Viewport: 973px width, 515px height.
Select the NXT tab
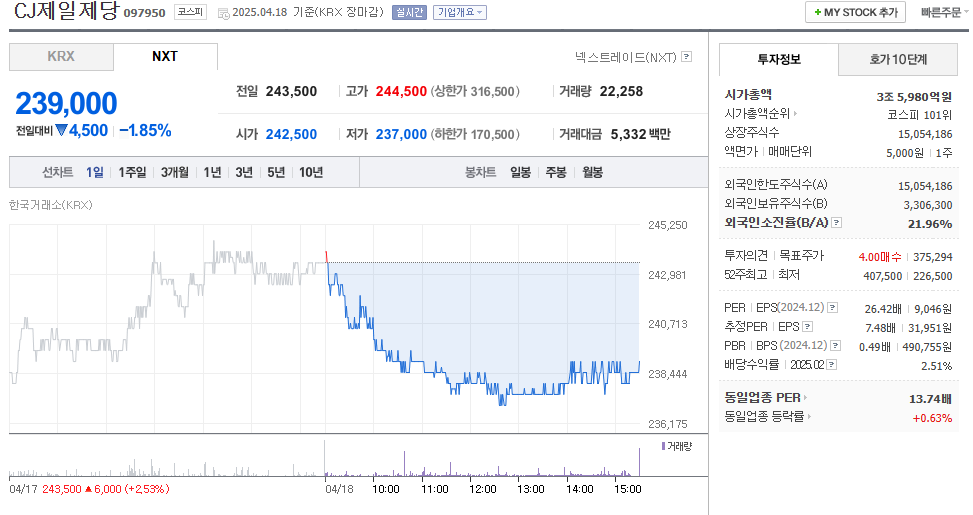point(165,56)
